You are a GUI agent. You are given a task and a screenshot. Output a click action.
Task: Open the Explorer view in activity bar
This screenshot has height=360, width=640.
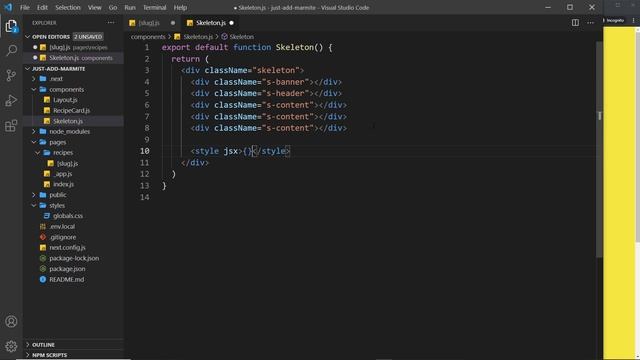point(11,27)
